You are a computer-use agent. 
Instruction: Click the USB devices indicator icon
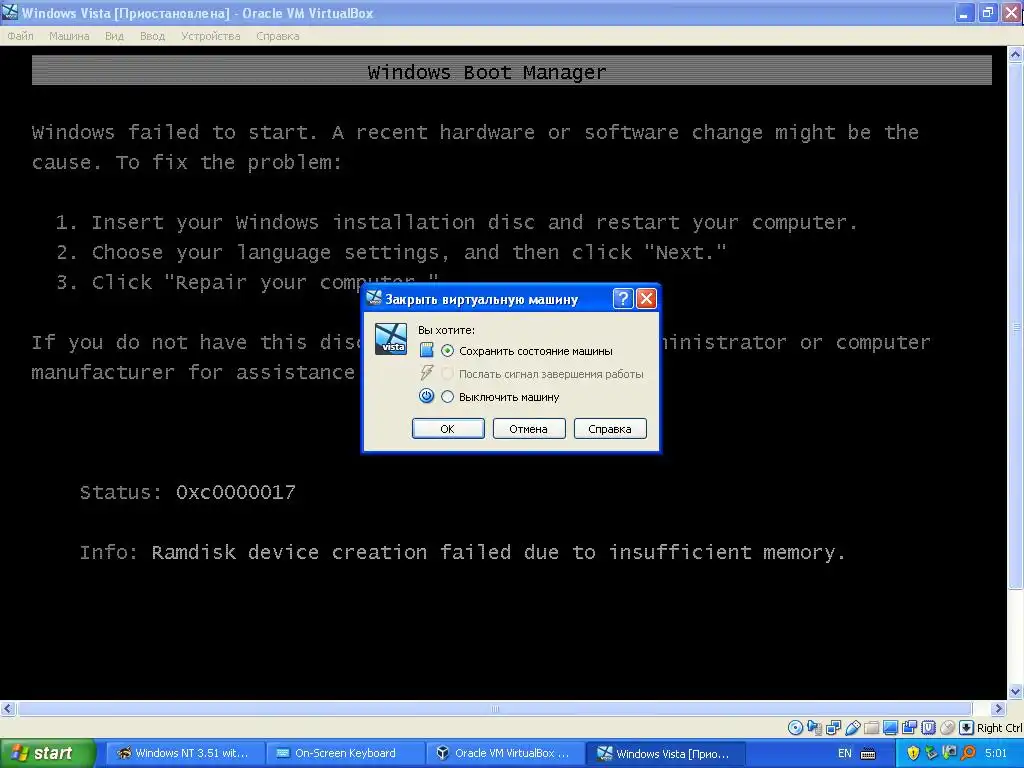853,728
